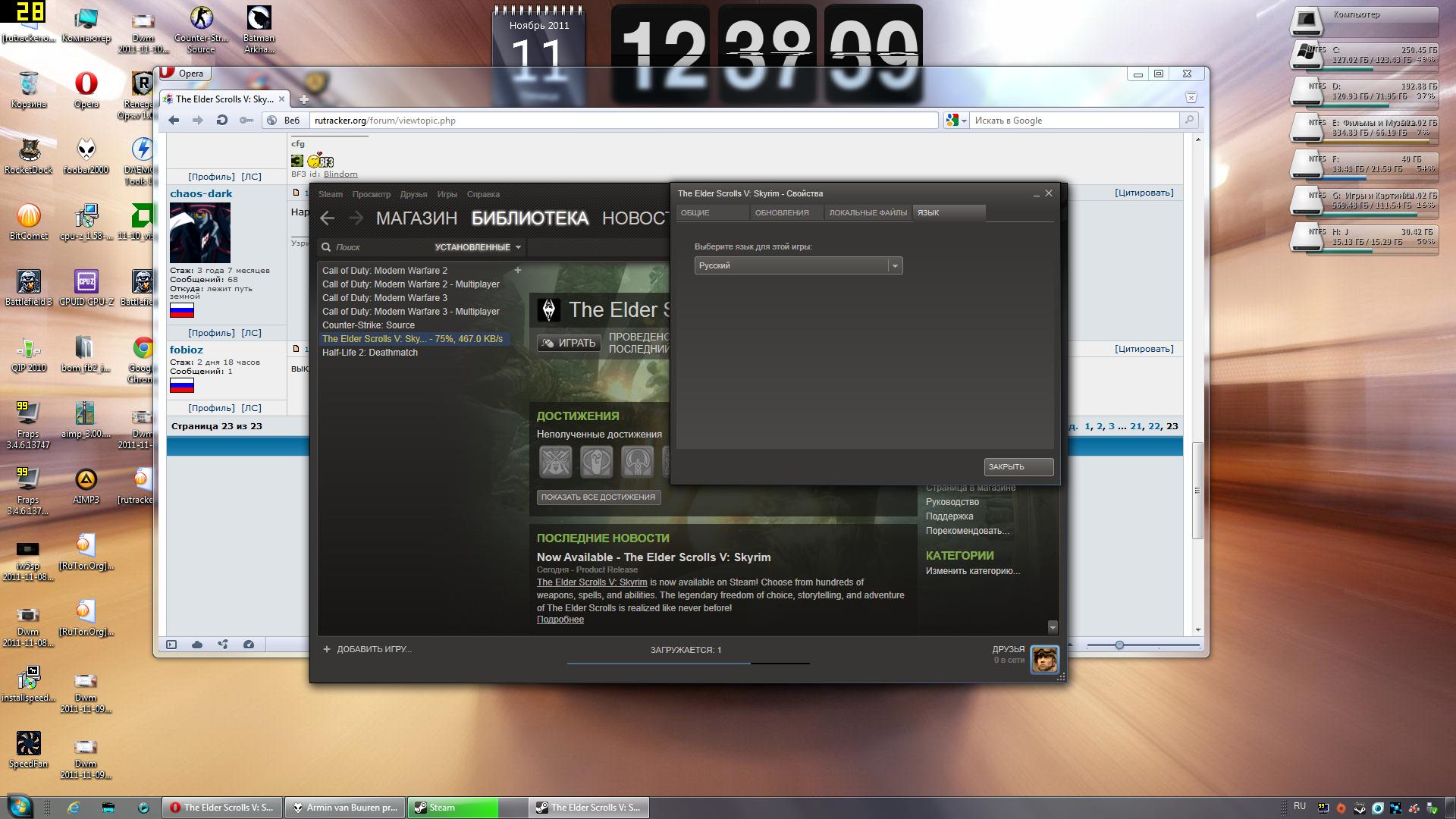This screenshot has height=819, width=1456.
Task: Open the Counter-Strike Source desktop shortcut
Action: point(201,29)
